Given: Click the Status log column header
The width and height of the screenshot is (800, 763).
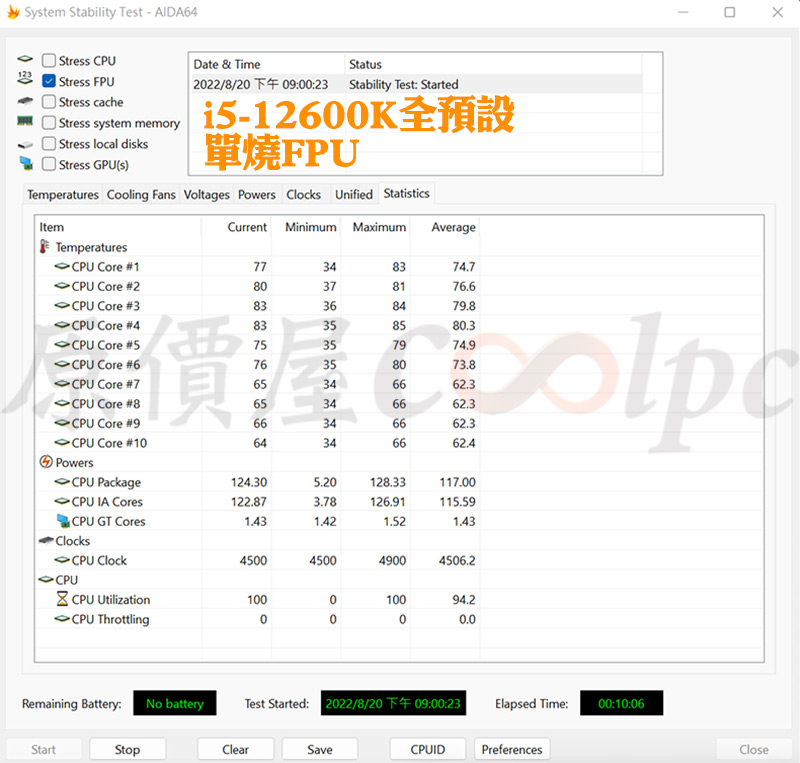Looking at the screenshot, I should point(493,64).
